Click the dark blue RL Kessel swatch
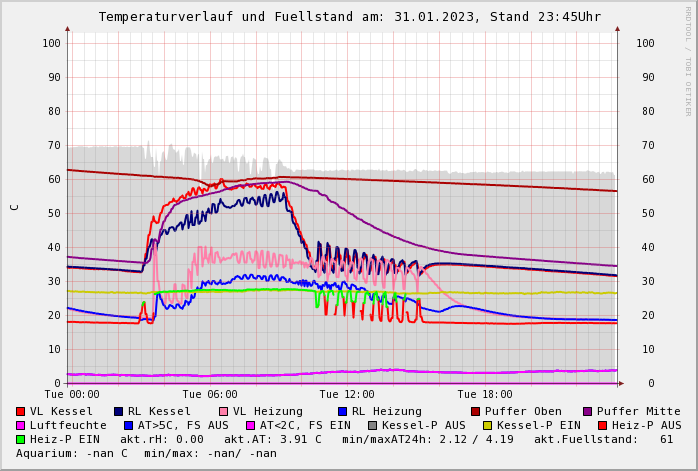The image size is (698, 471). (x=119, y=411)
